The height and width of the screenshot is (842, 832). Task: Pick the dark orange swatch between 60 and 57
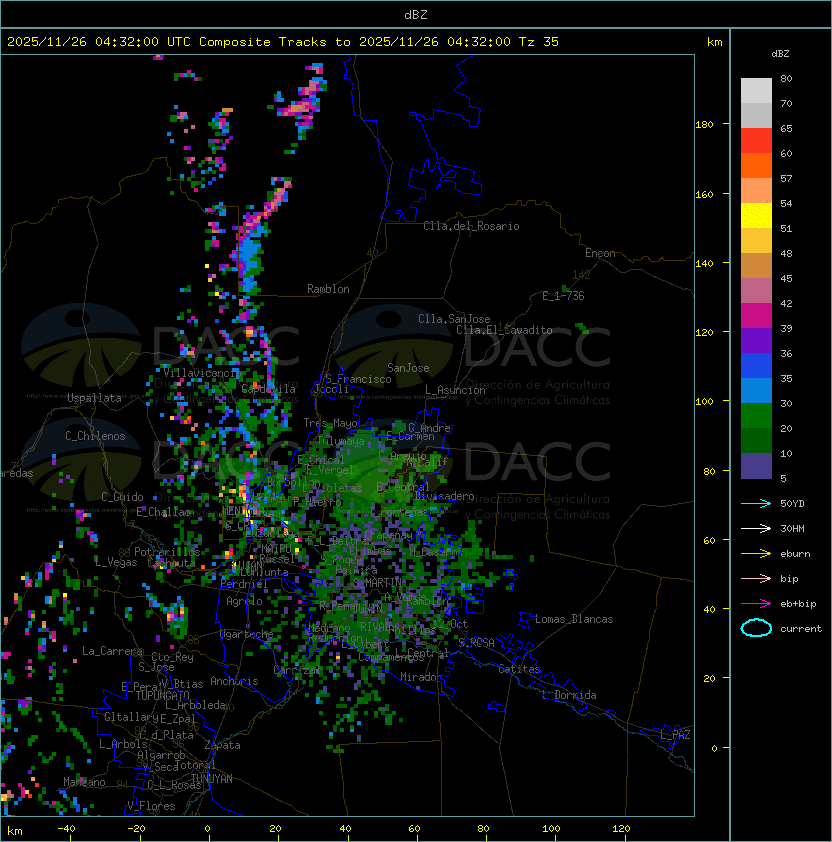pyautogui.click(x=756, y=165)
